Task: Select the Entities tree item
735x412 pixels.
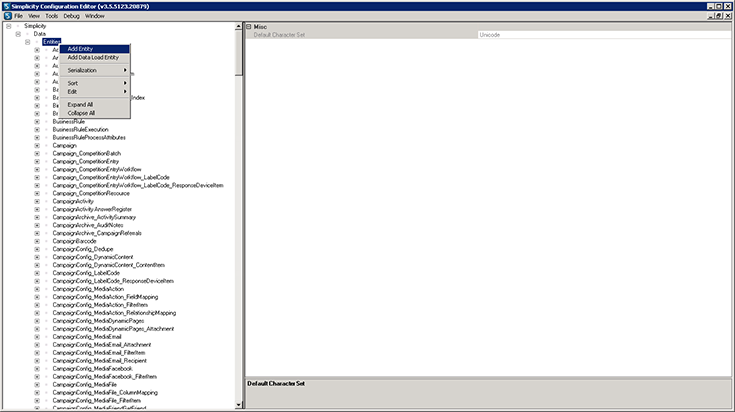Action: pyautogui.click(x=52, y=42)
